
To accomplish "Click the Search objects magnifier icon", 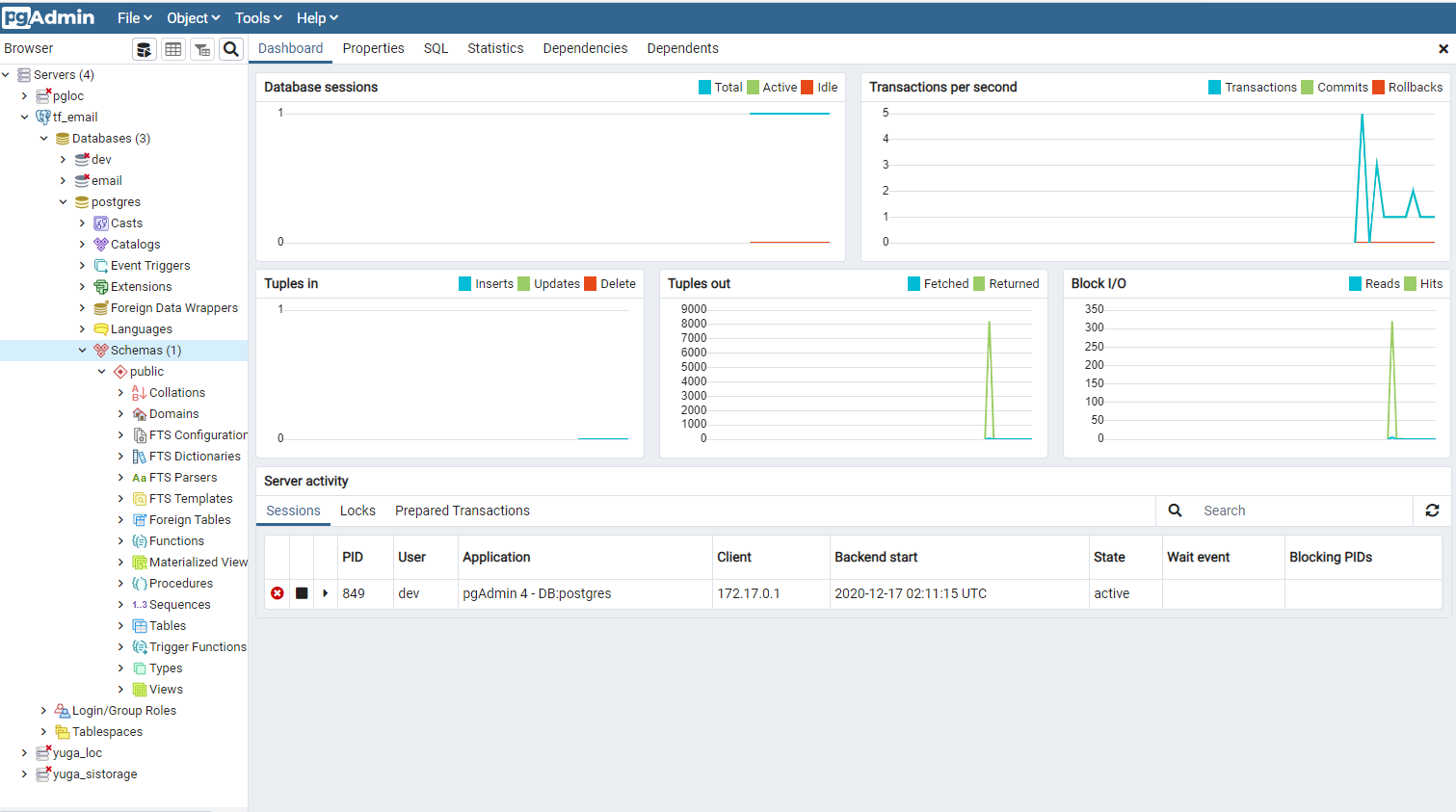I will 231,48.
